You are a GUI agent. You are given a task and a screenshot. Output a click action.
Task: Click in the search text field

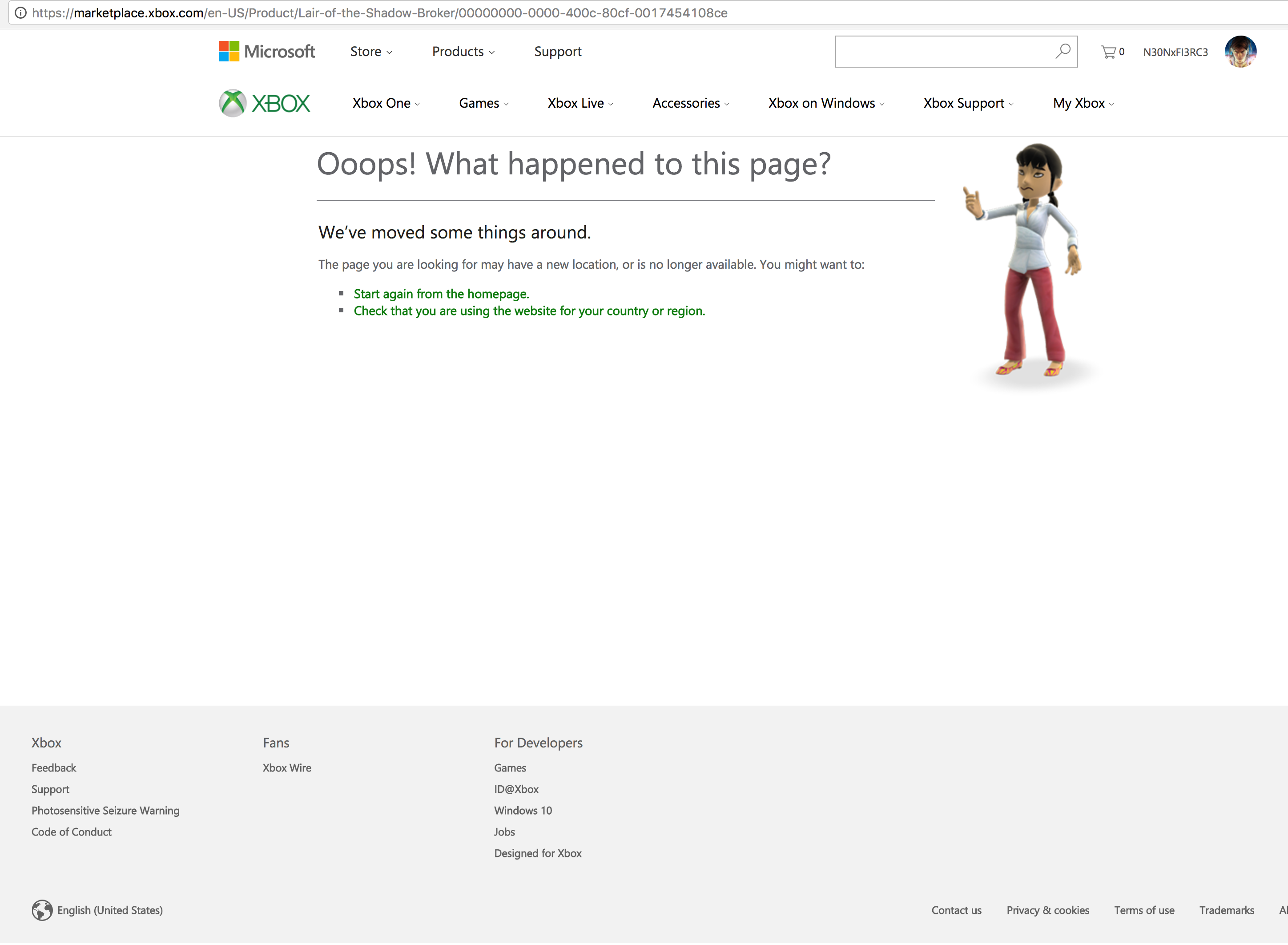click(x=943, y=52)
